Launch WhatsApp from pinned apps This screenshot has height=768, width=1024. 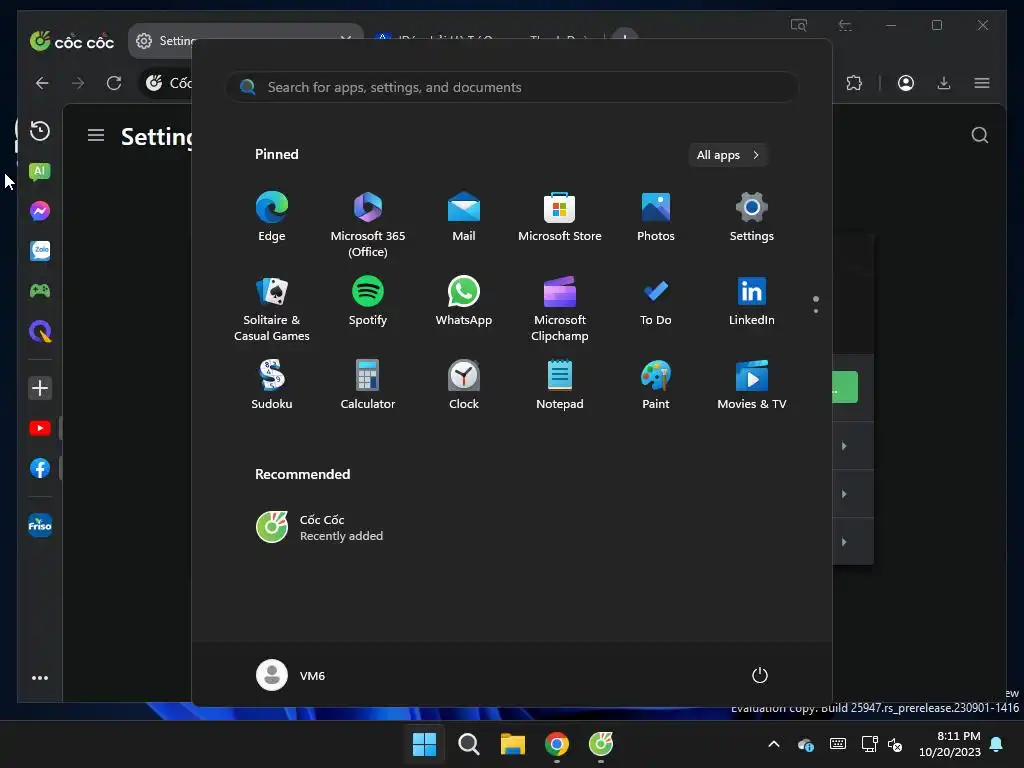point(464,301)
